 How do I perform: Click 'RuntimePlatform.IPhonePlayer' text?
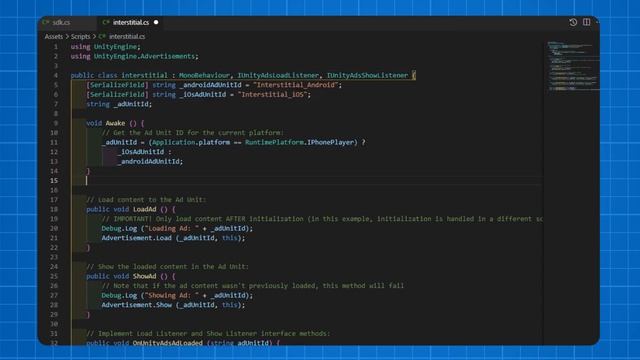(299, 142)
